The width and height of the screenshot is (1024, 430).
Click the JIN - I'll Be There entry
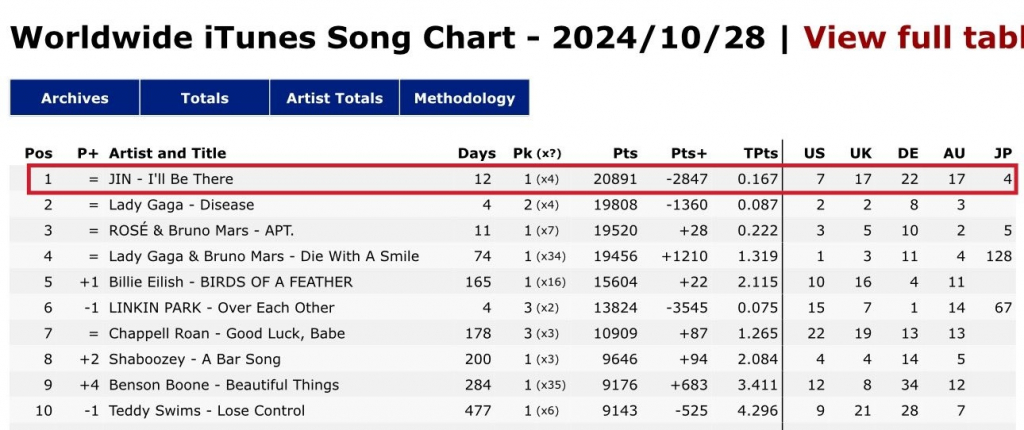pyautogui.click(x=171, y=179)
